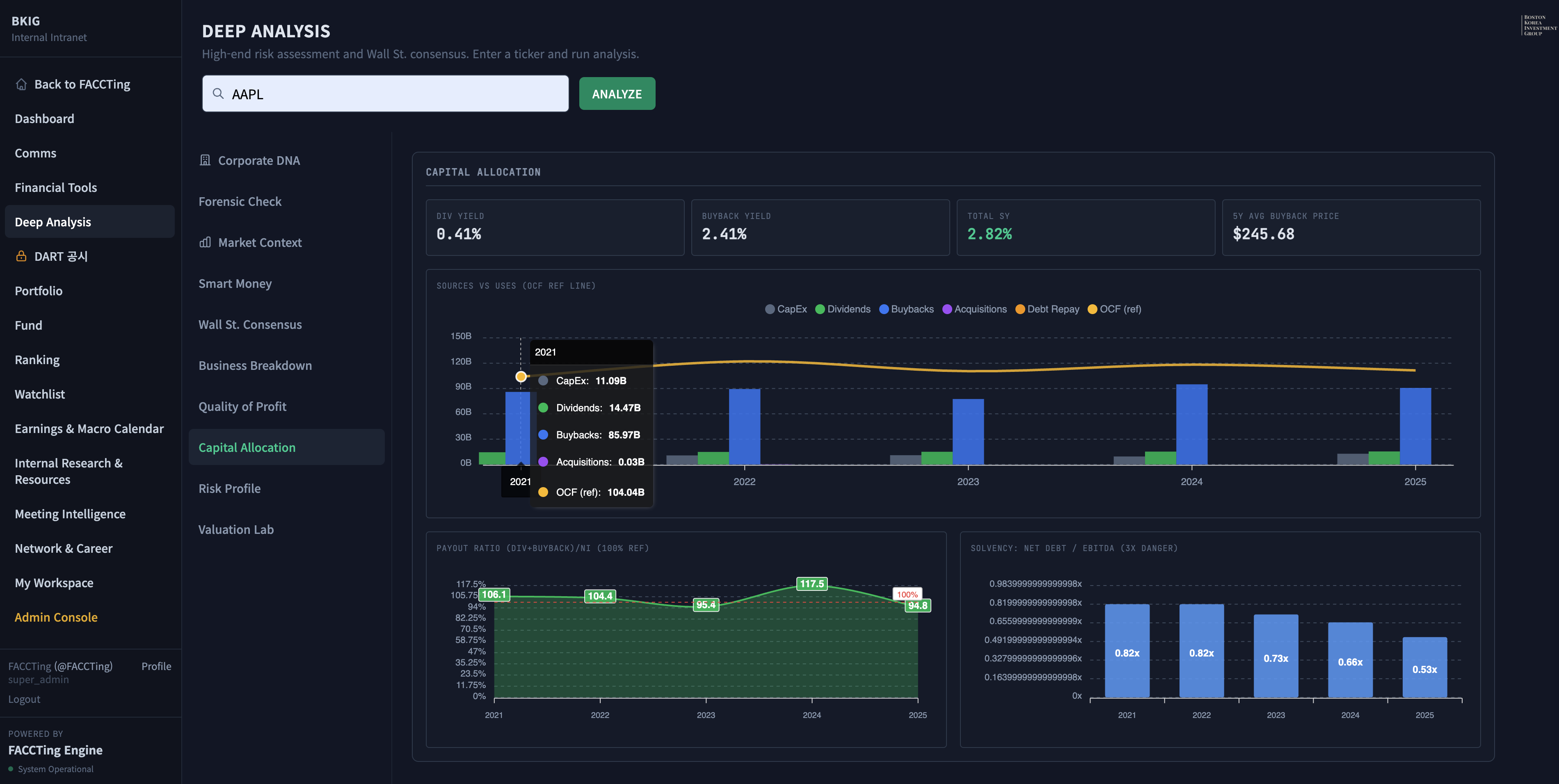This screenshot has height=784, width=1559.
Task: Open the Risk Profile section
Action: pos(229,488)
